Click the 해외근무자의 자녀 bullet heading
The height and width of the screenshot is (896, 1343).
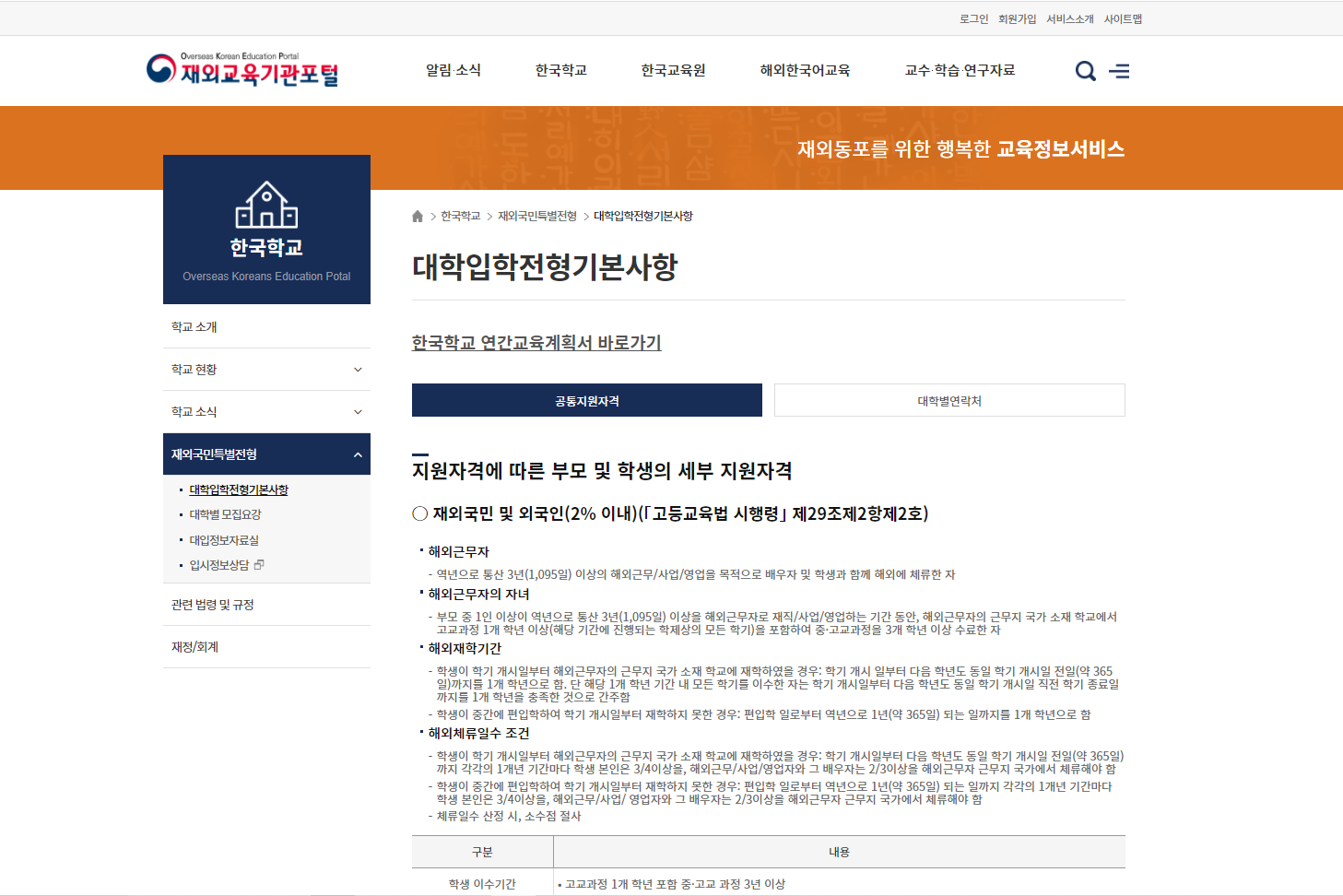pos(478,595)
